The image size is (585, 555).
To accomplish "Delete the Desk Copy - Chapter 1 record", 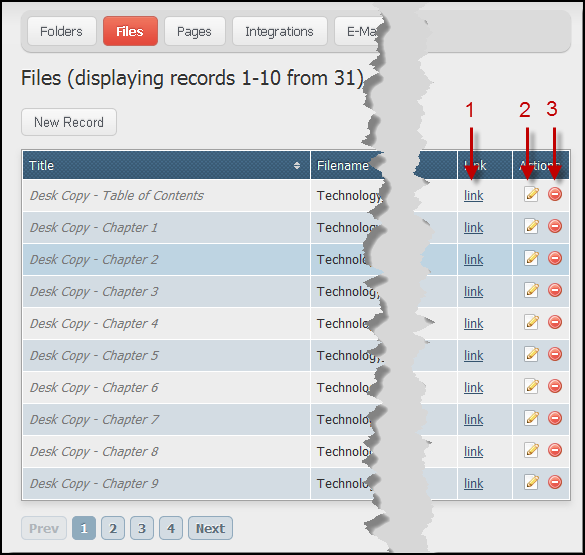I will pos(555,226).
